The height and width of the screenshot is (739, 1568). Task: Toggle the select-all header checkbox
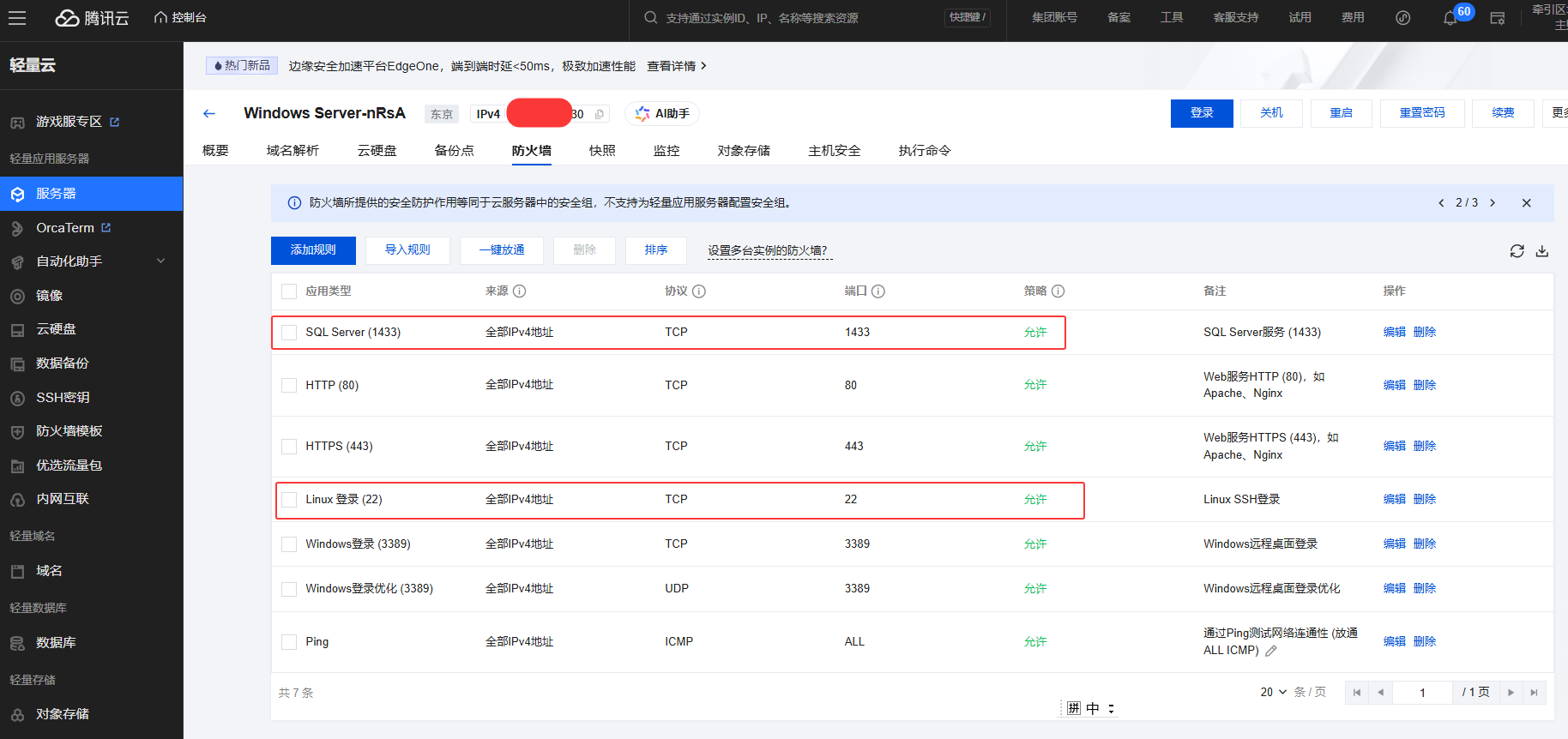289,291
